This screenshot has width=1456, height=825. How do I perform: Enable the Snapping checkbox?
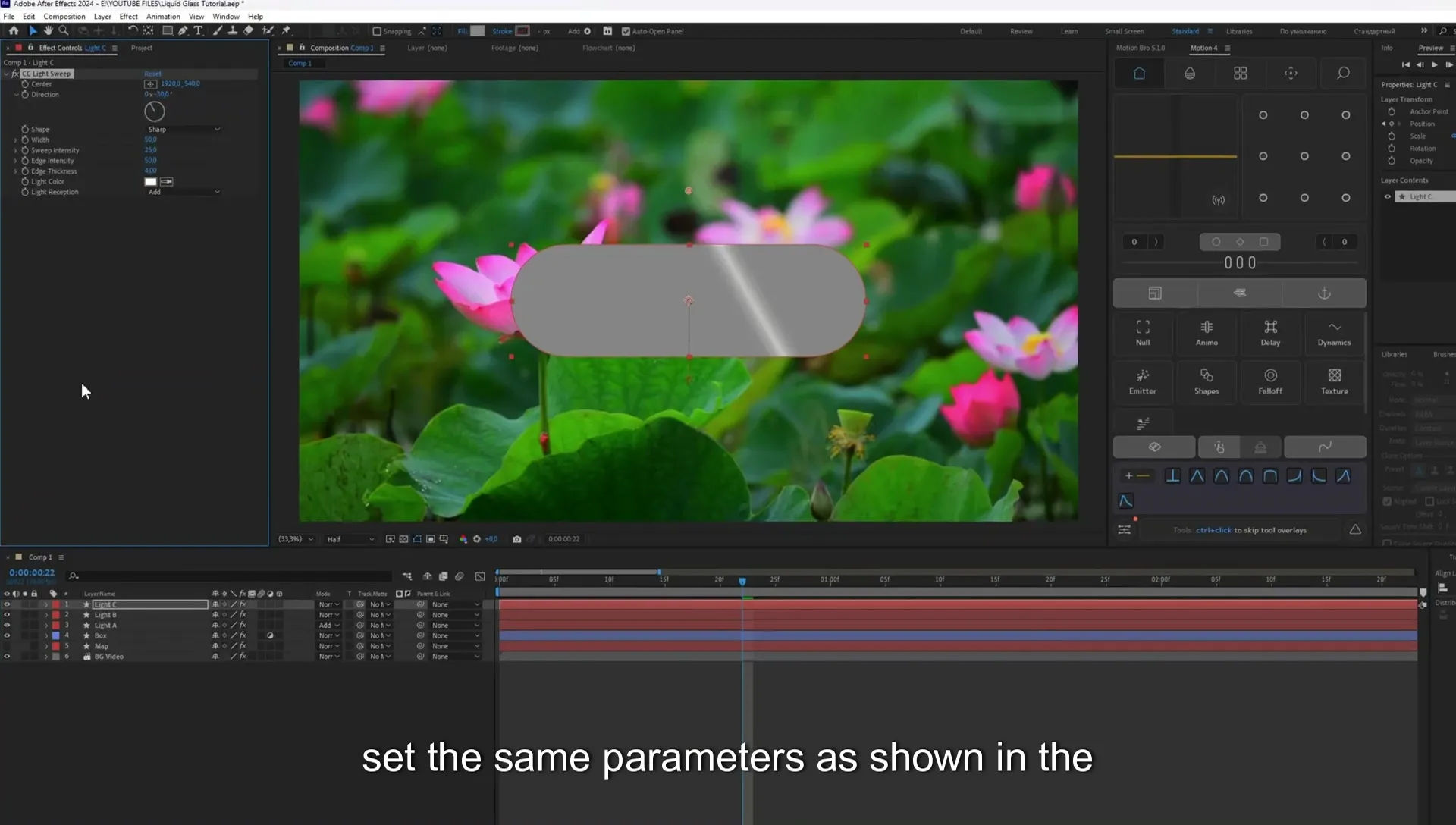[x=377, y=31]
